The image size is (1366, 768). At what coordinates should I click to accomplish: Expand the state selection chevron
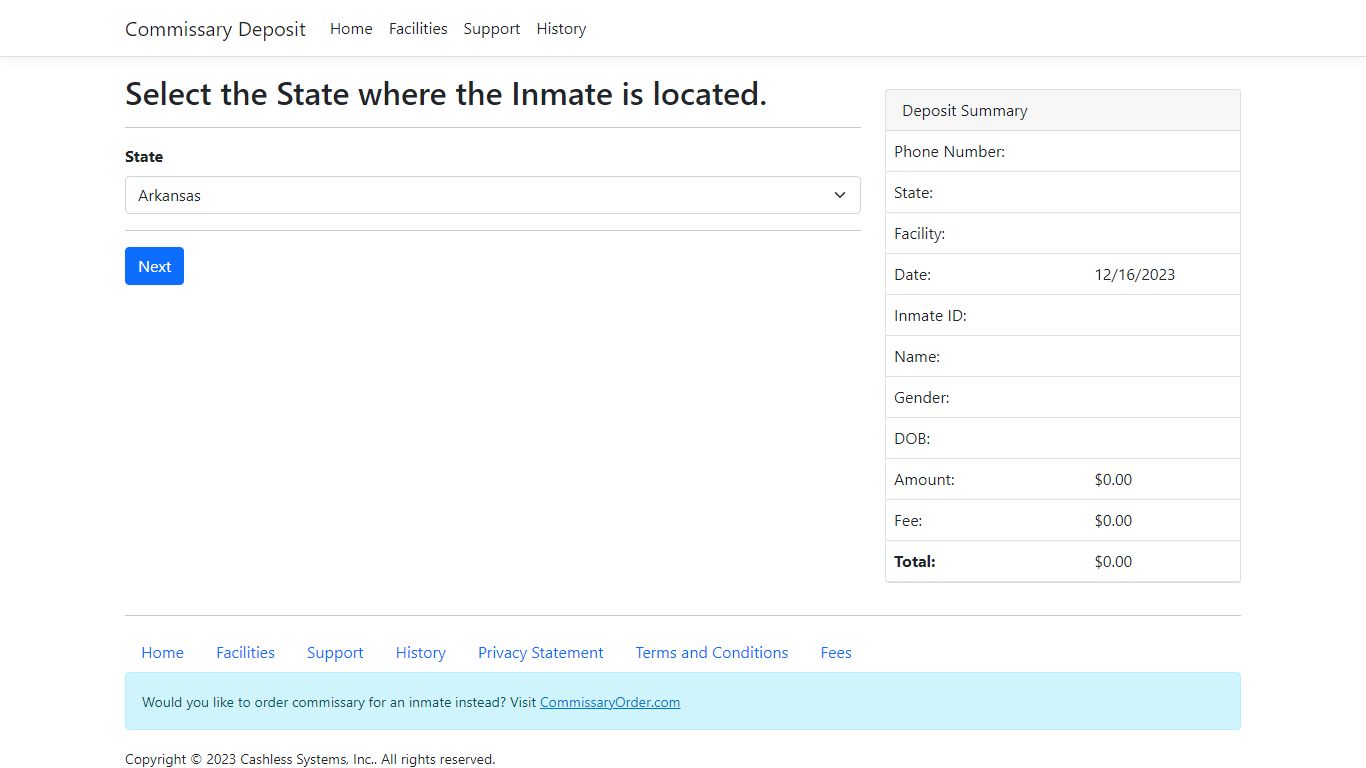pyautogui.click(x=840, y=195)
